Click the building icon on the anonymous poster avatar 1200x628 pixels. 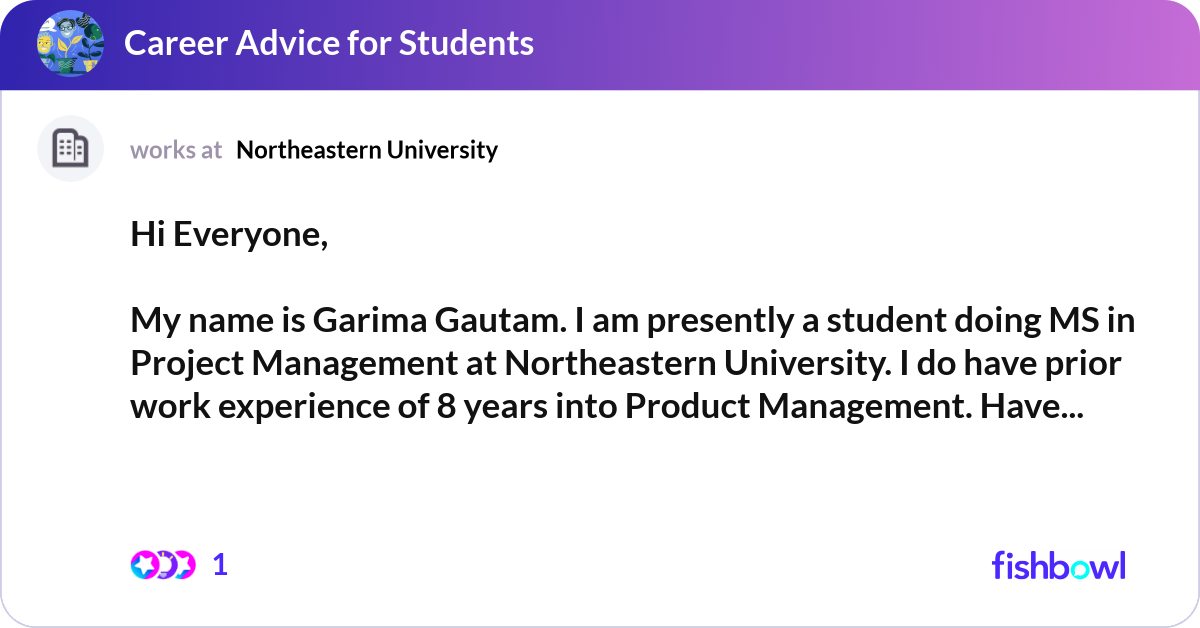click(70, 147)
